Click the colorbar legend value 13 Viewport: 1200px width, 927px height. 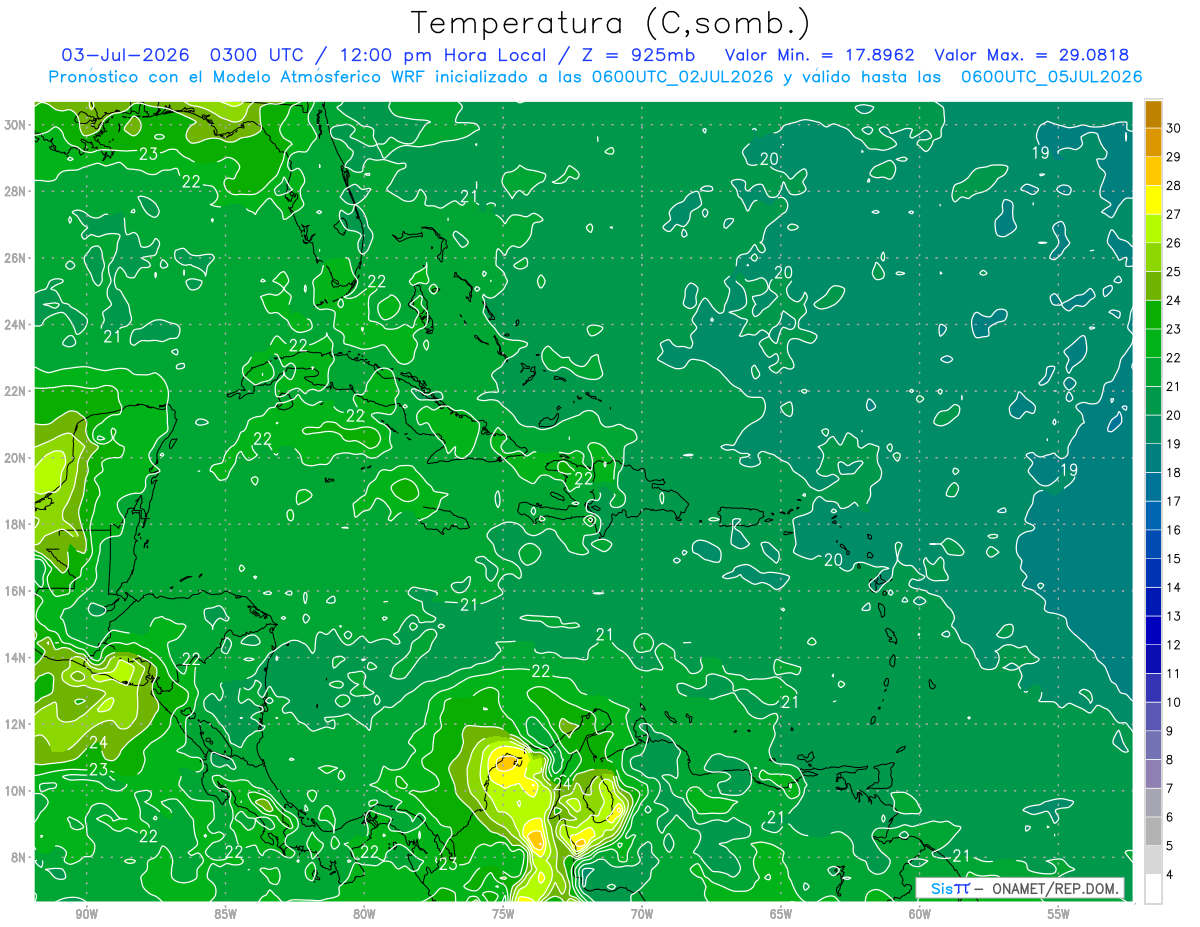1174,617
